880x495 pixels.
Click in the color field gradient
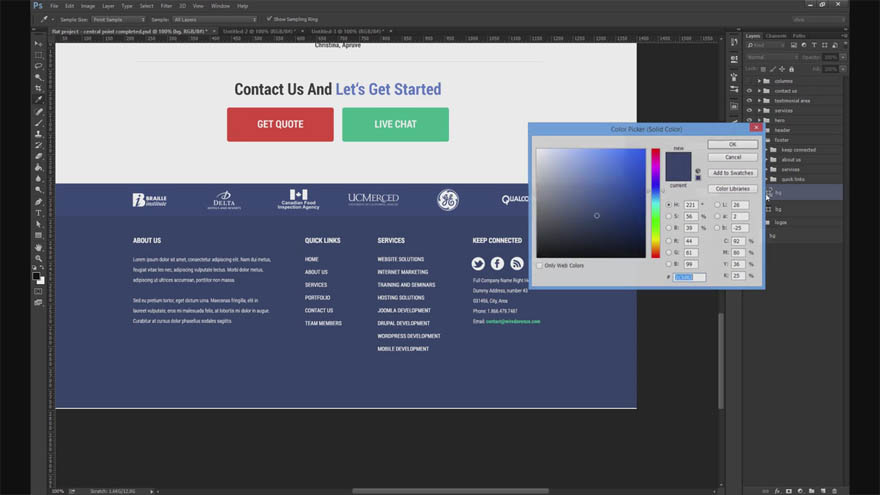[591, 203]
